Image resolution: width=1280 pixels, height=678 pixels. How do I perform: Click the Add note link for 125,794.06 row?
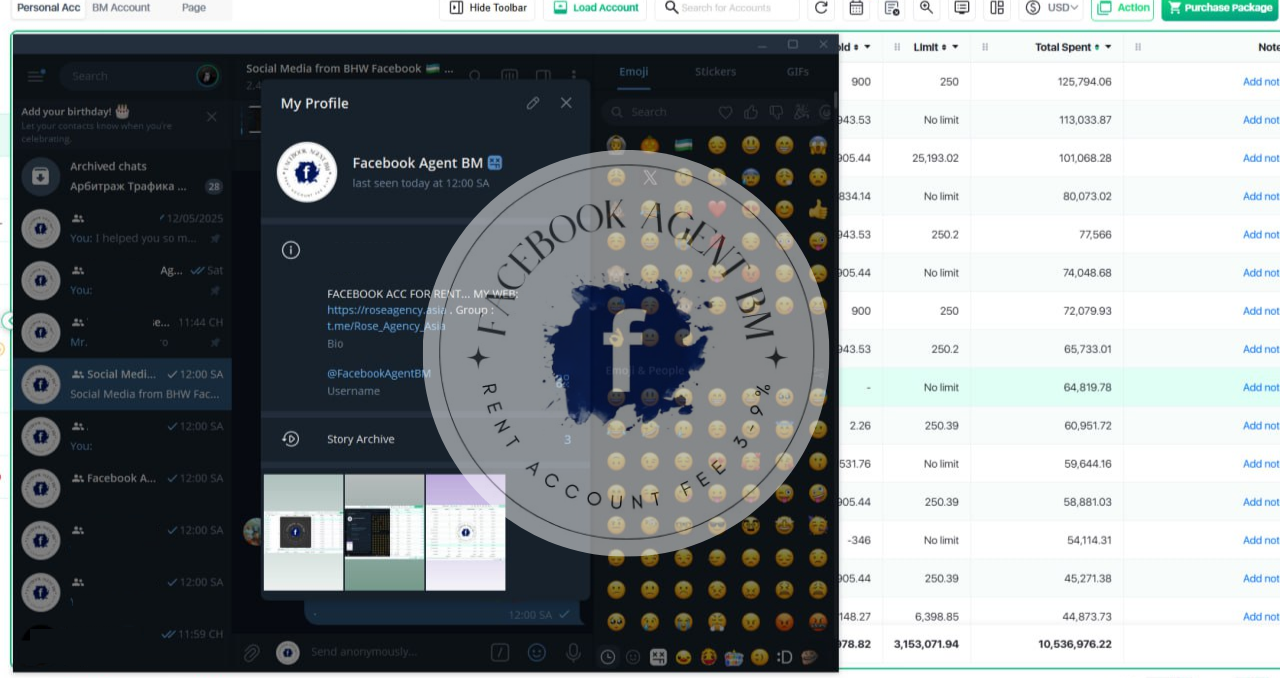(1260, 82)
